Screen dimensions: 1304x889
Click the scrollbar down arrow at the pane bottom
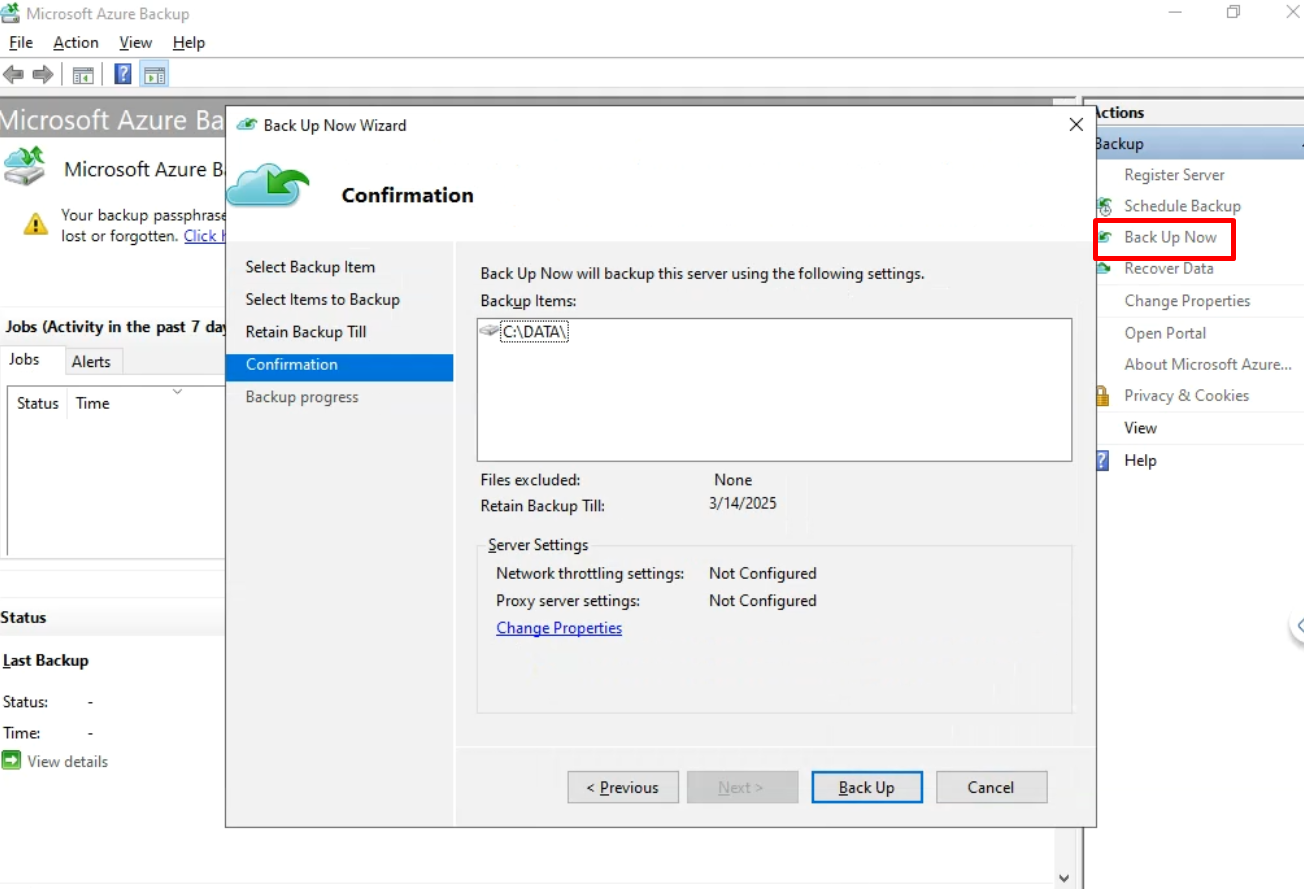click(x=1066, y=877)
